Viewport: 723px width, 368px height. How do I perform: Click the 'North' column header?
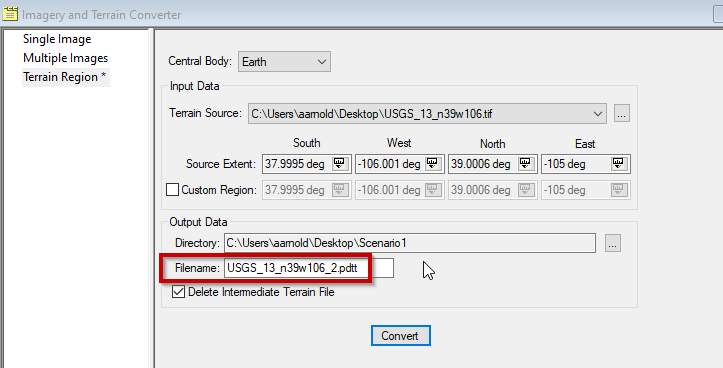(492, 143)
